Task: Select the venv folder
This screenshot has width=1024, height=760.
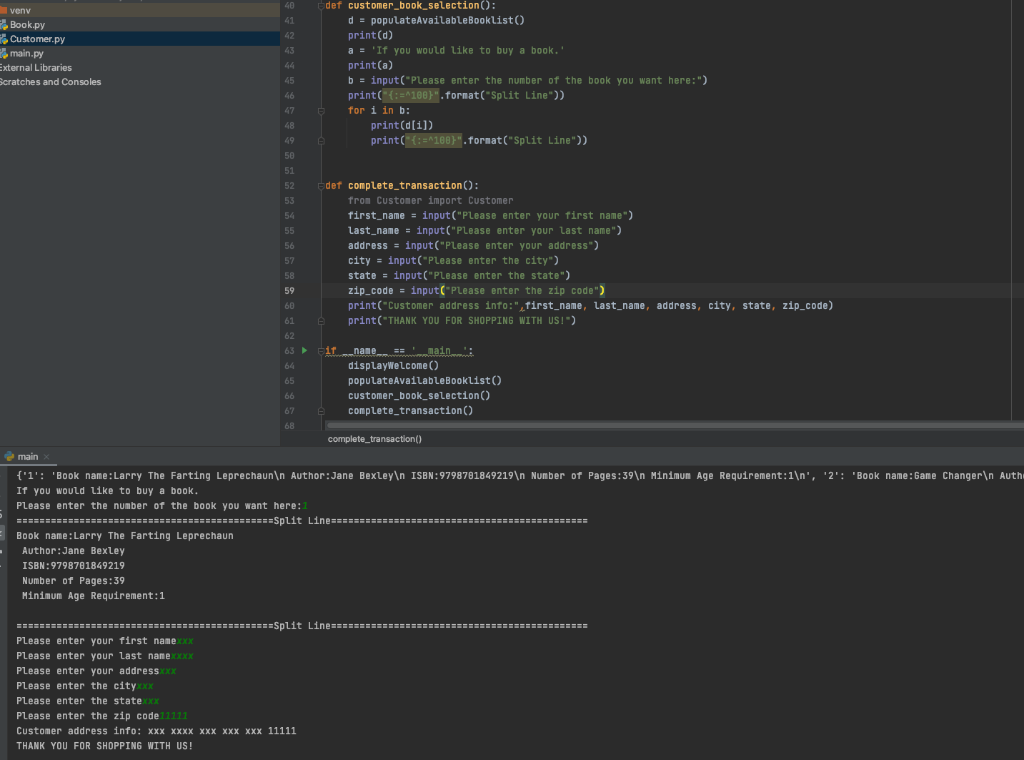Action: click(20, 10)
